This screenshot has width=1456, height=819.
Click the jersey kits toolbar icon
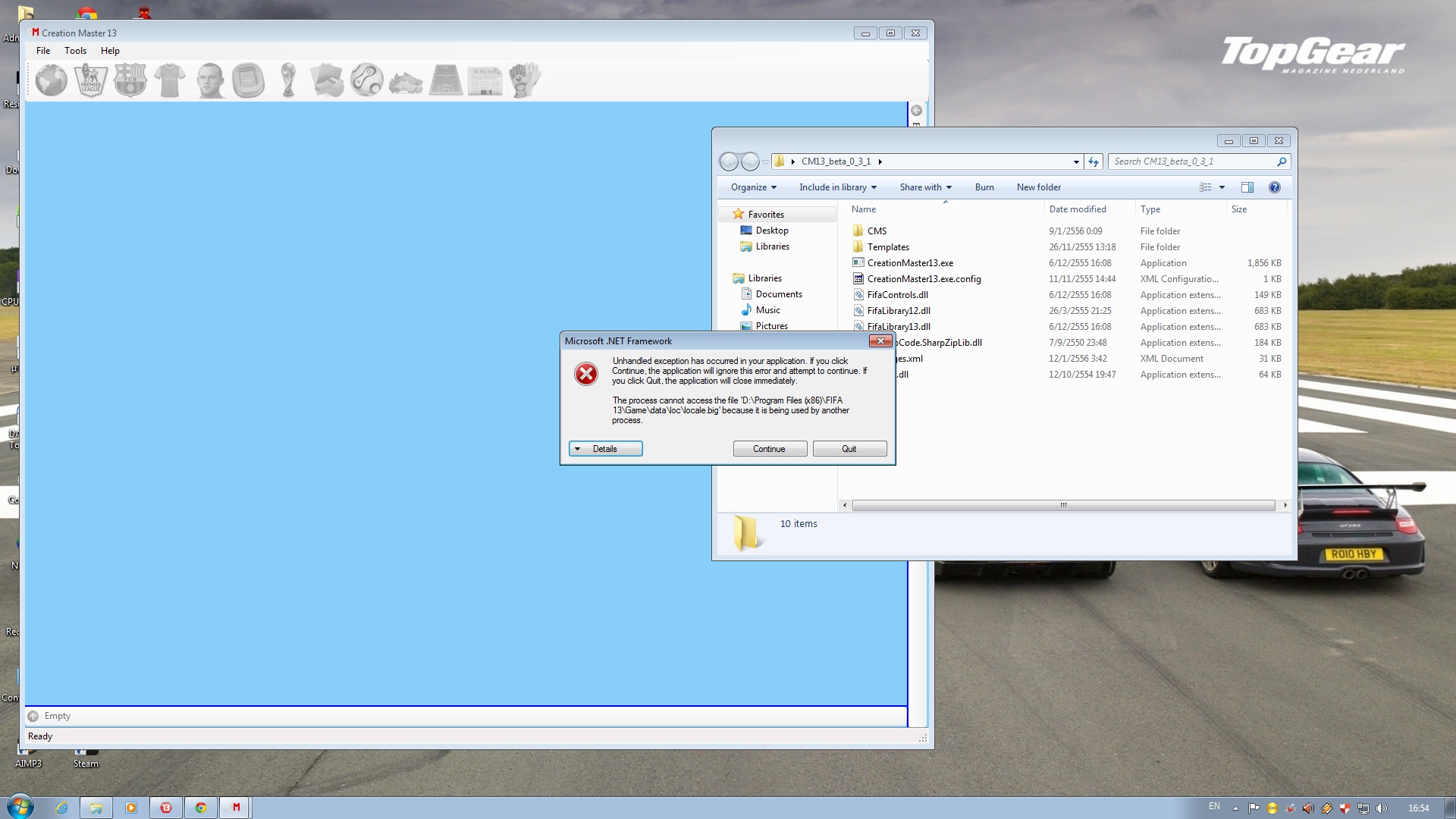tap(170, 80)
